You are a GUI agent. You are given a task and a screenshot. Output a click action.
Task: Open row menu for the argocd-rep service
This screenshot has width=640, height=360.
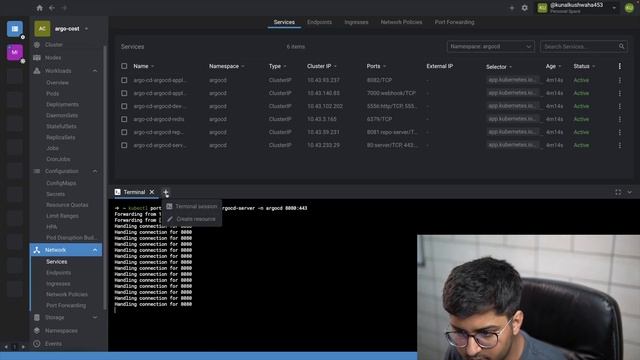(620, 132)
